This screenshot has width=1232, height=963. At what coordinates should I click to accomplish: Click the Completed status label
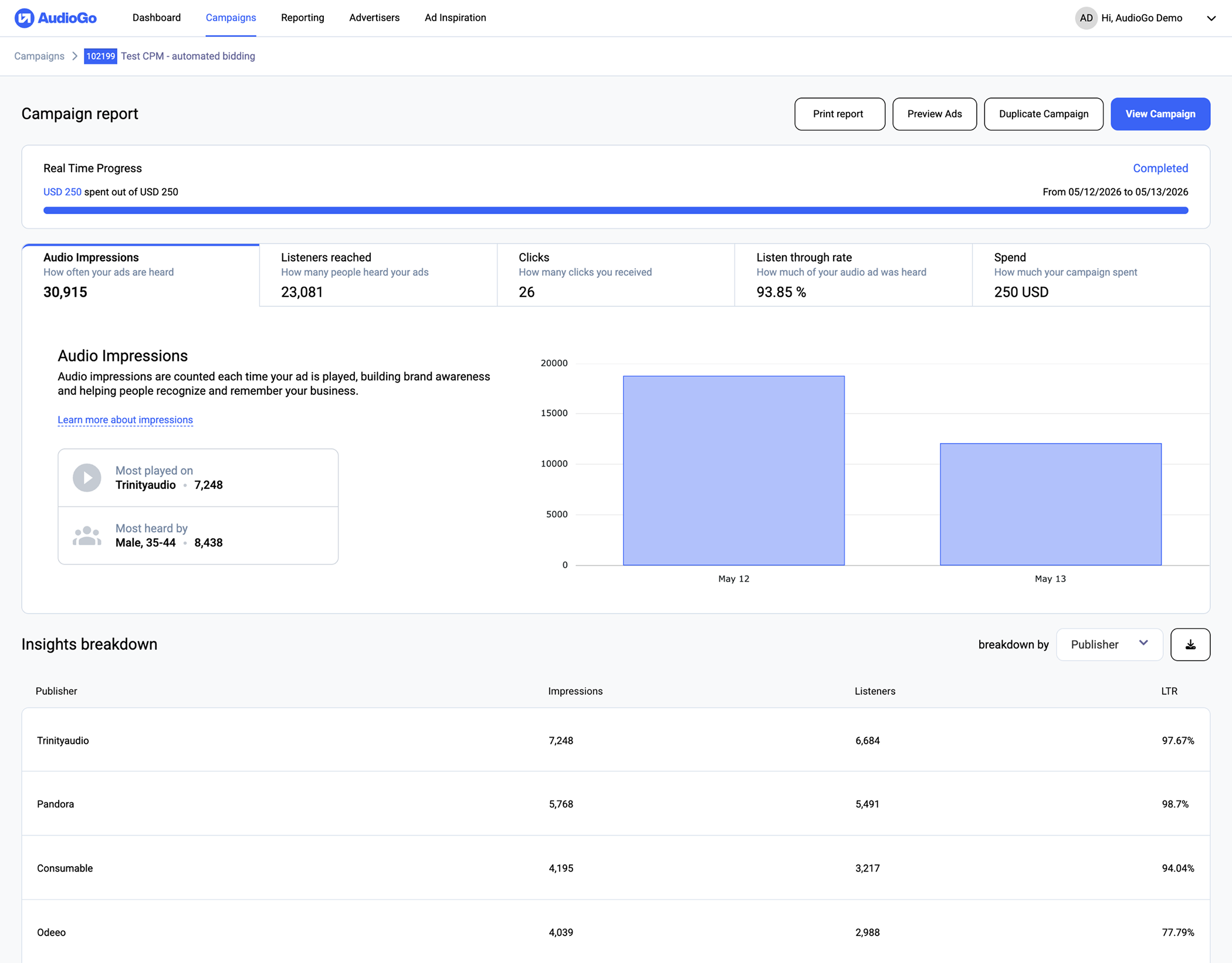[x=1160, y=168]
